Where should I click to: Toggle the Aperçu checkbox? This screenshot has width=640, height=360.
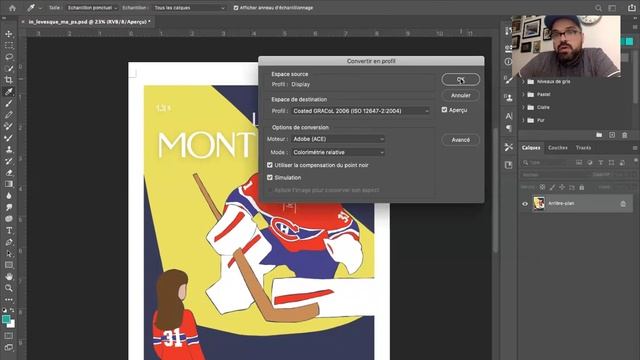coord(444,110)
